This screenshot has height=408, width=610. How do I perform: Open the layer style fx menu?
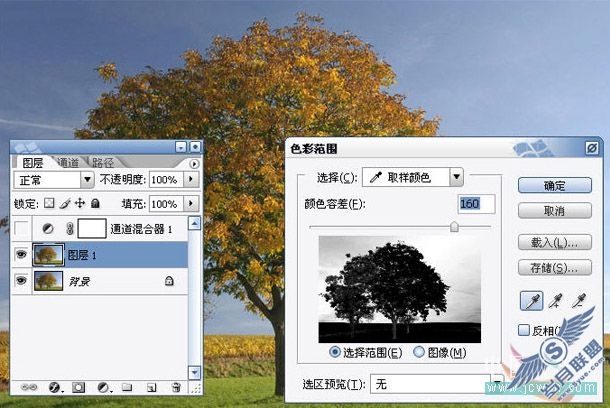[x=55, y=387]
